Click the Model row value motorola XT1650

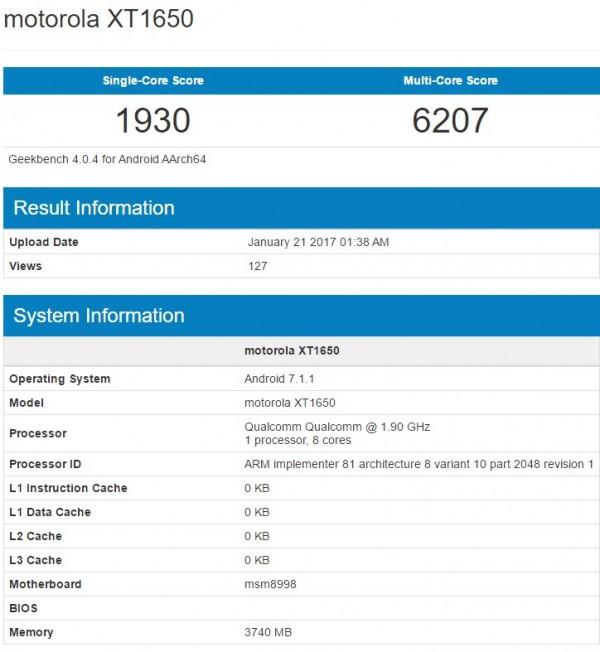click(x=290, y=403)
